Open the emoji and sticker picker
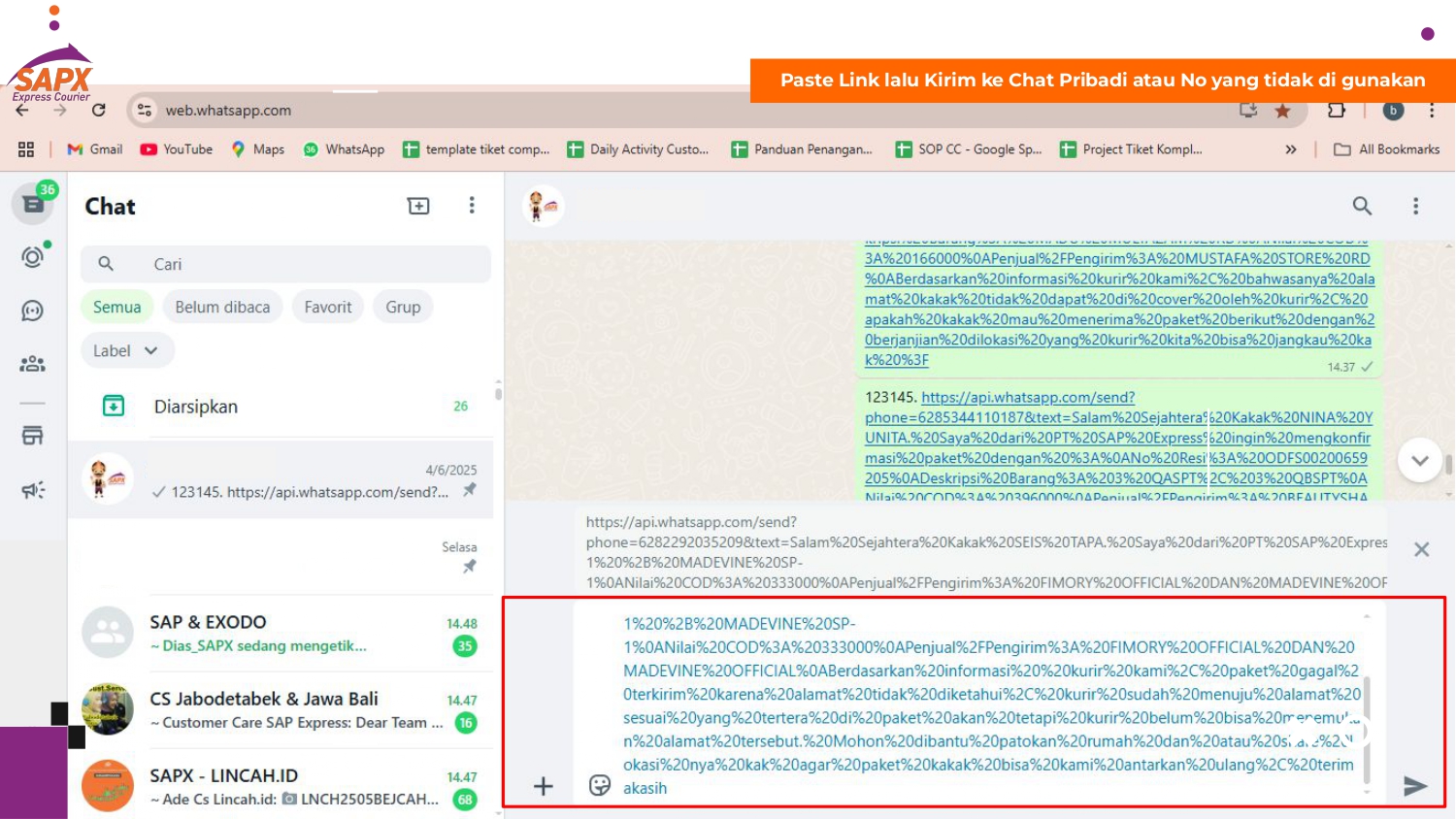 pos(600,785)
